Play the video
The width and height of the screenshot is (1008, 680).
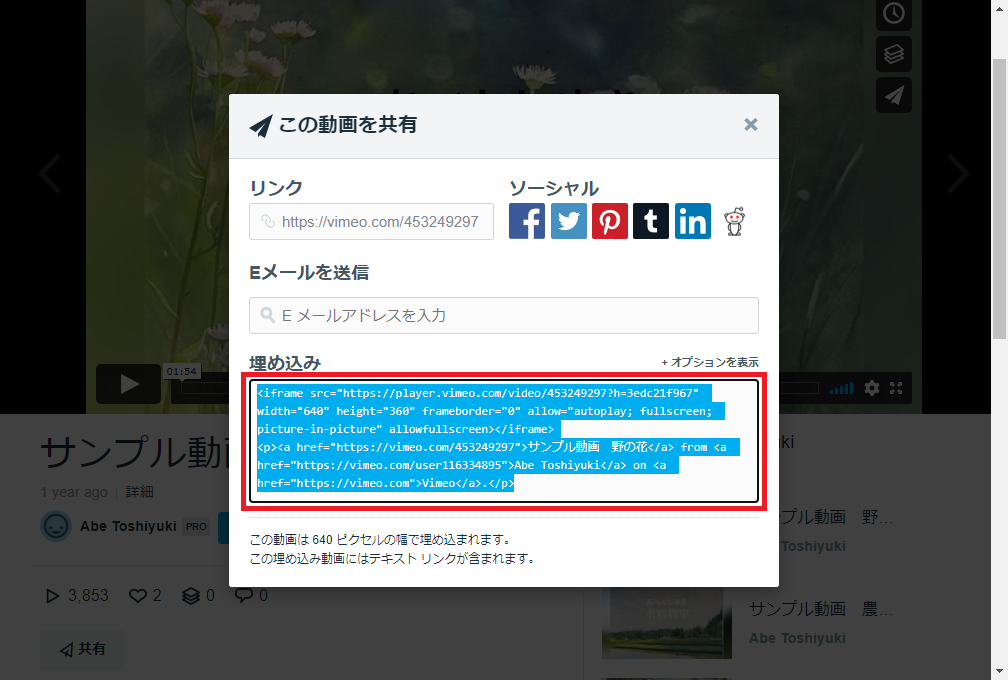coord(129,384)
